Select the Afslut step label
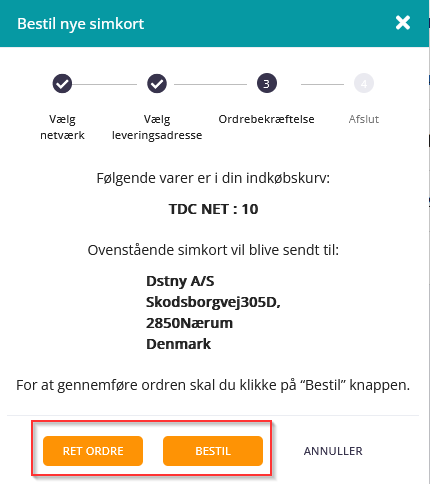The image size is (430, 484). 364,119
